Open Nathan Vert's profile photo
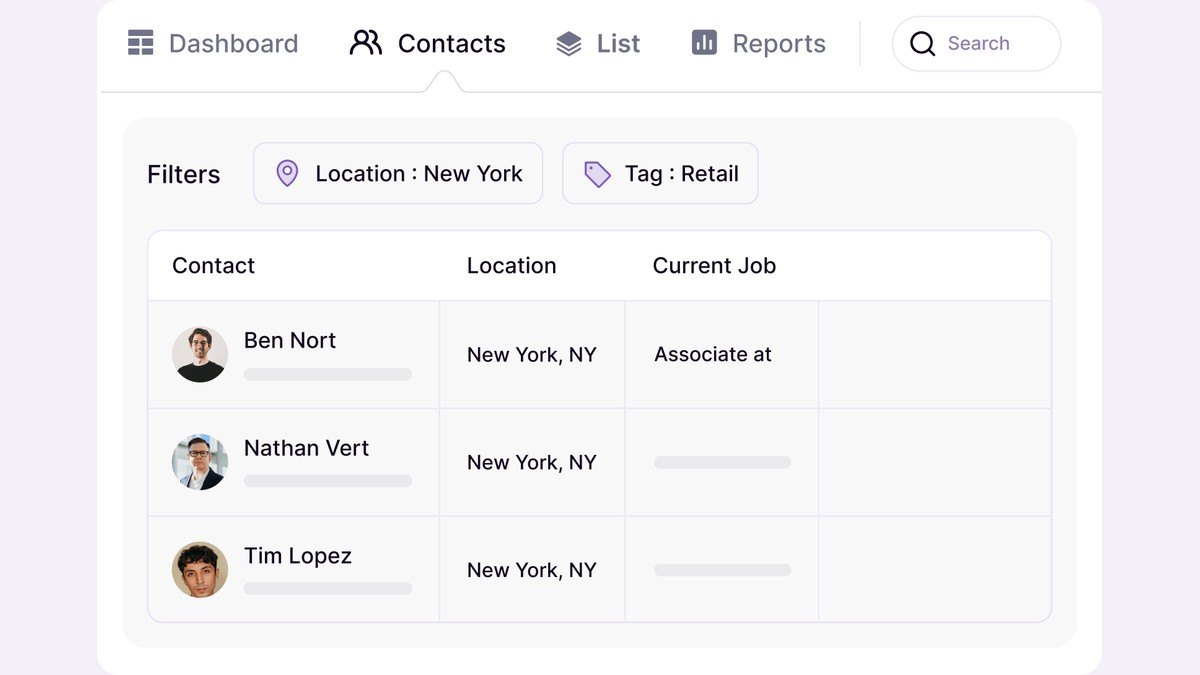 coord(200,462)
